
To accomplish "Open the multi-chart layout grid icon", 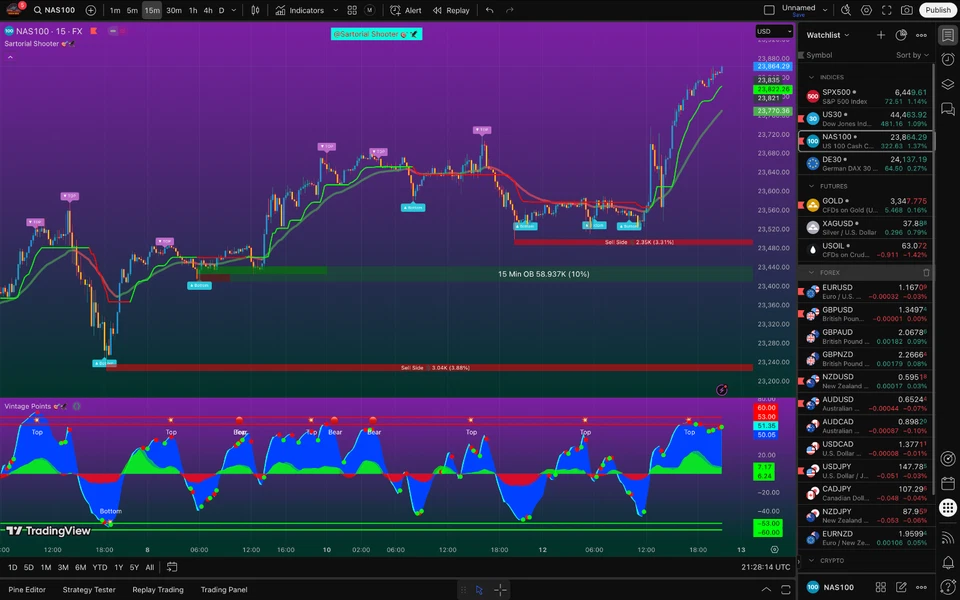I will [352, 10].
